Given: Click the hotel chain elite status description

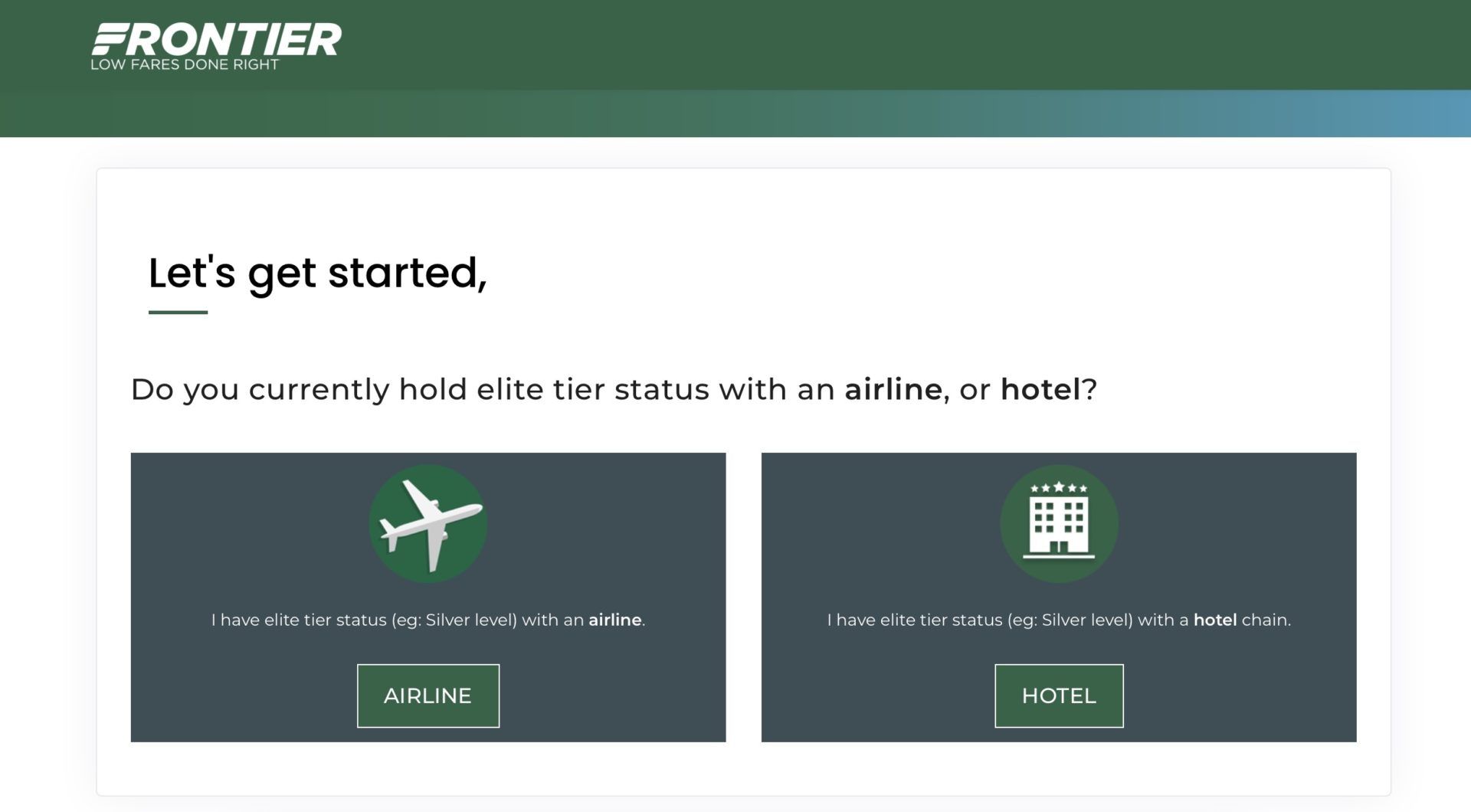Looking at the screenshot, I should [x=1059, y=620].
